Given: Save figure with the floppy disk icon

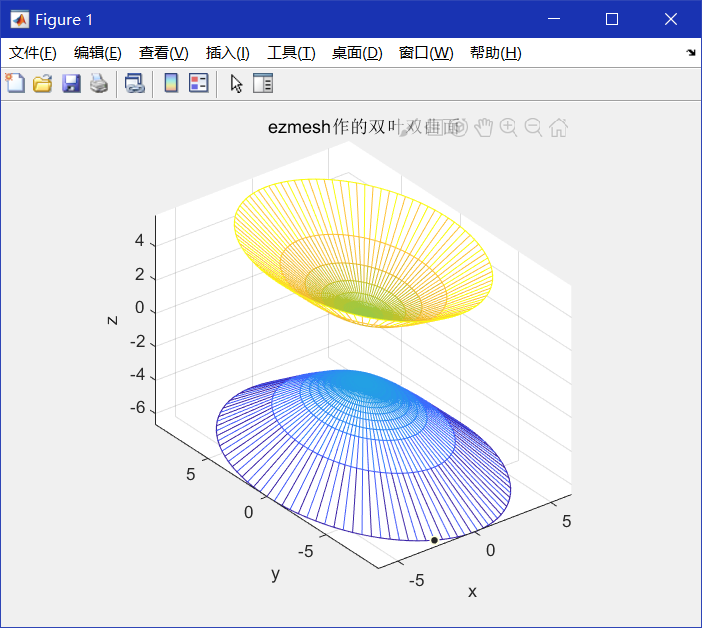Looking at the screenshot, I should (x=71, y=83).
